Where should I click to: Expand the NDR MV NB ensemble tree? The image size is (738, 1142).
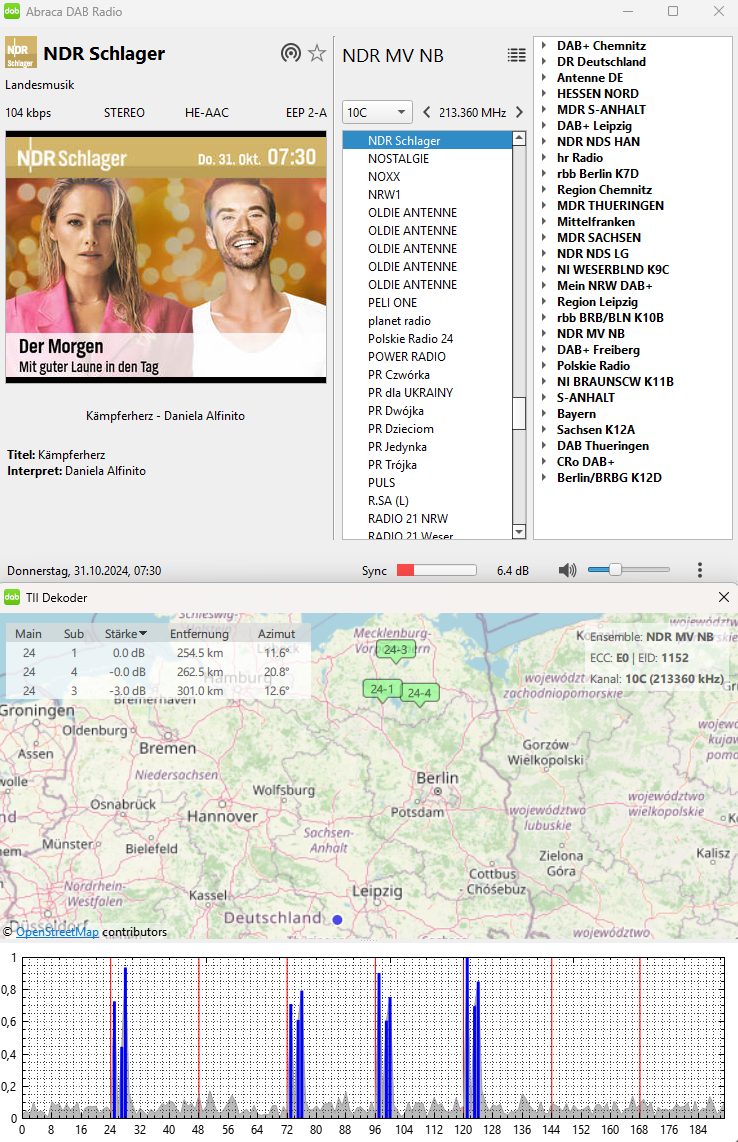544,334
